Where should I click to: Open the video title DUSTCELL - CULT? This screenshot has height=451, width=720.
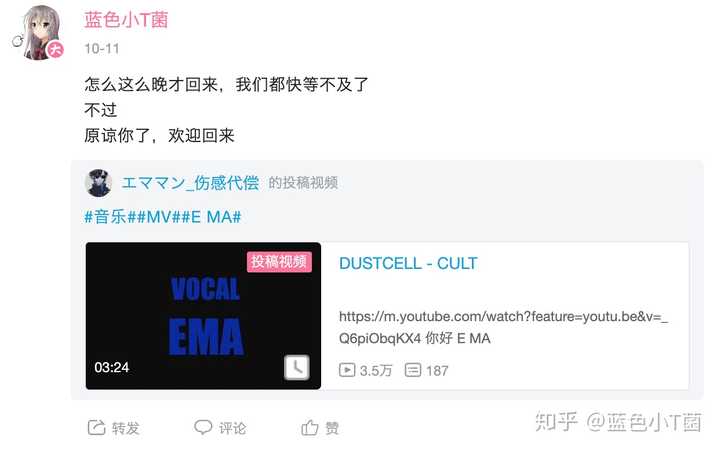[408, 263]
